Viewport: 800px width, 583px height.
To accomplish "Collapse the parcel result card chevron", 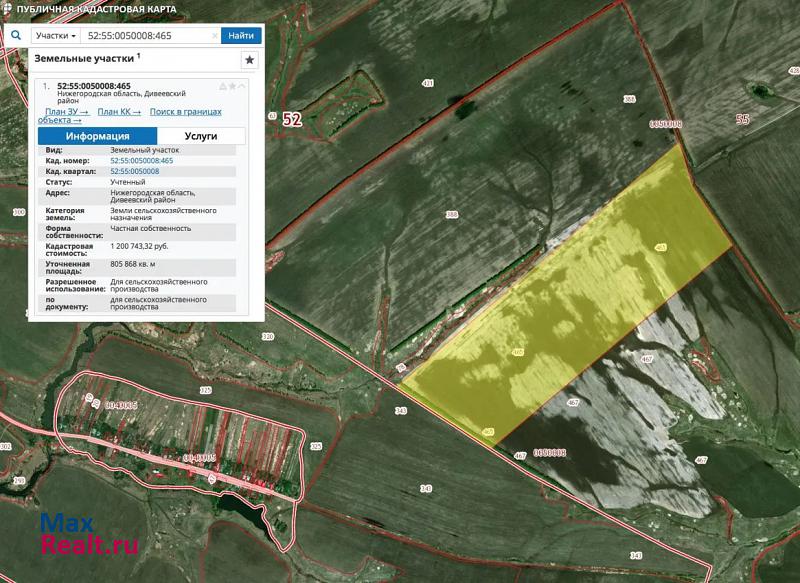I will tap(242, 86).
